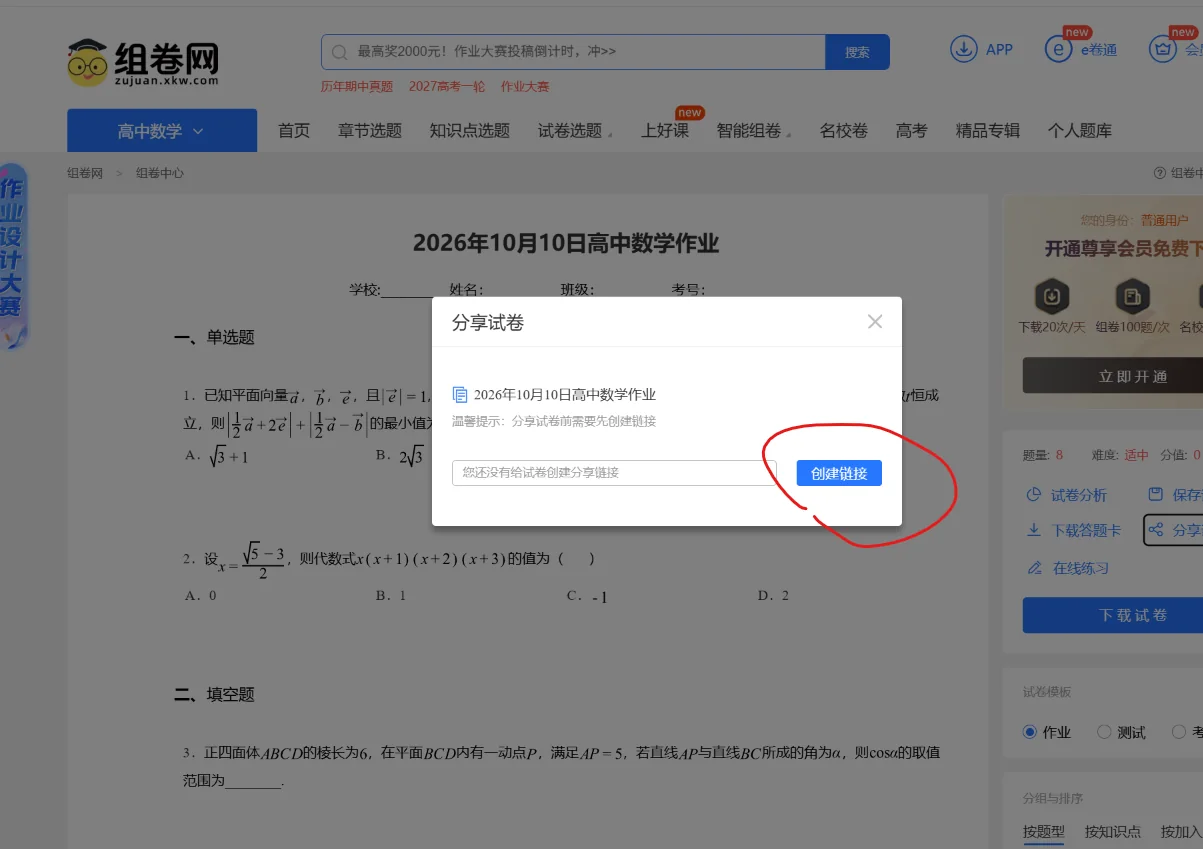Screen dimensions: 1203x849
Task: Open the 历年期中真题 link
Action: tap(357, 87)
